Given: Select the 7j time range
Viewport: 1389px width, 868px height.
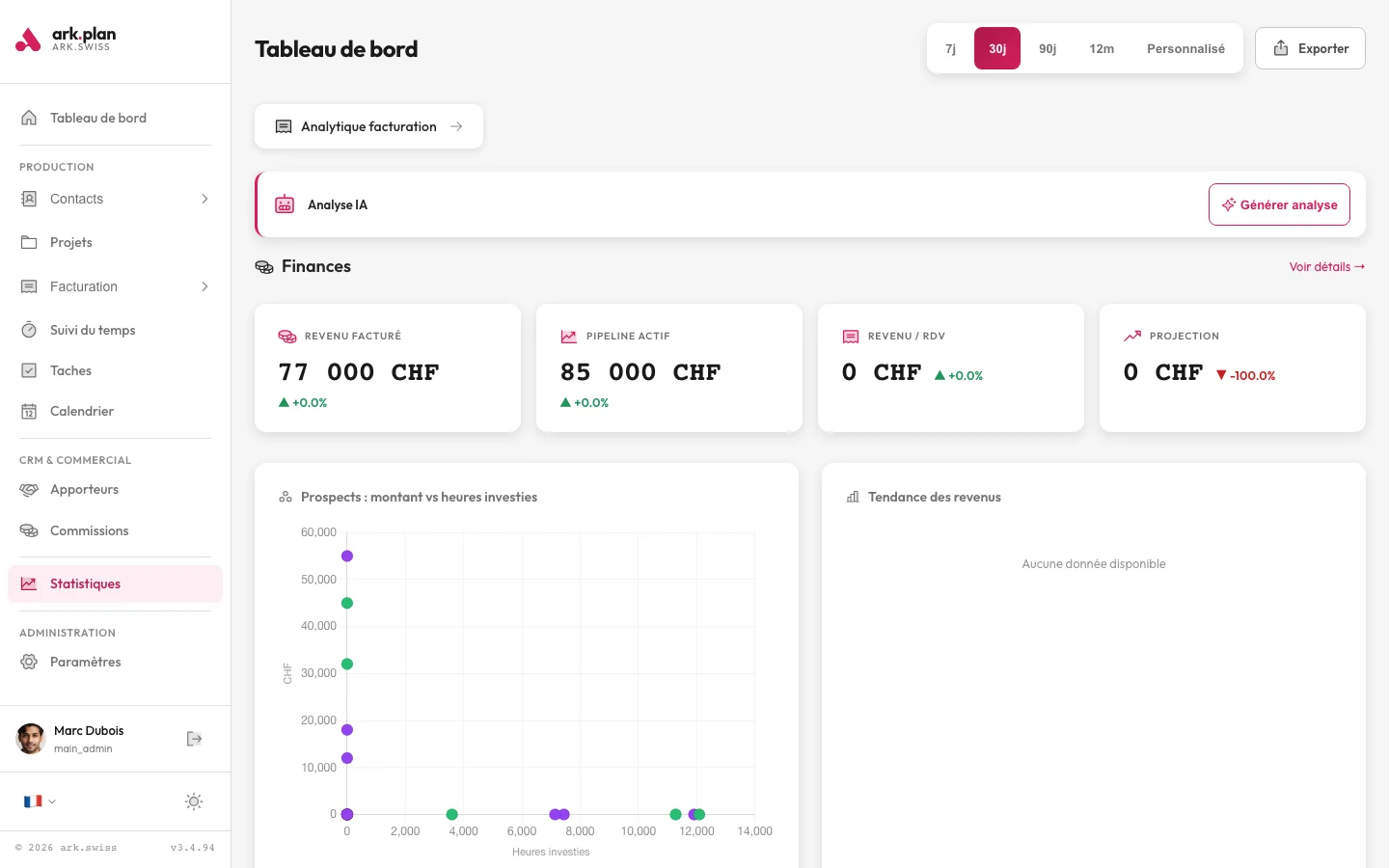Looking at the screenshot, I should click(950, 48).
